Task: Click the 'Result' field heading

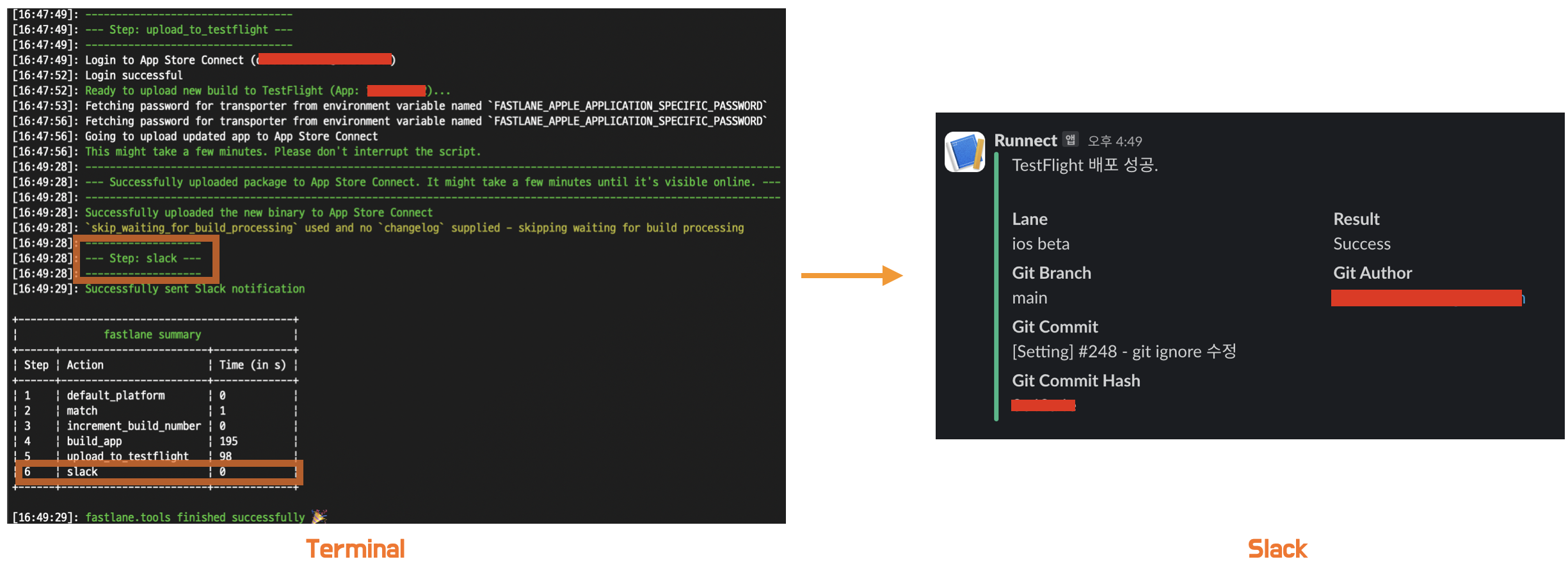Action: pos(1356,219)
